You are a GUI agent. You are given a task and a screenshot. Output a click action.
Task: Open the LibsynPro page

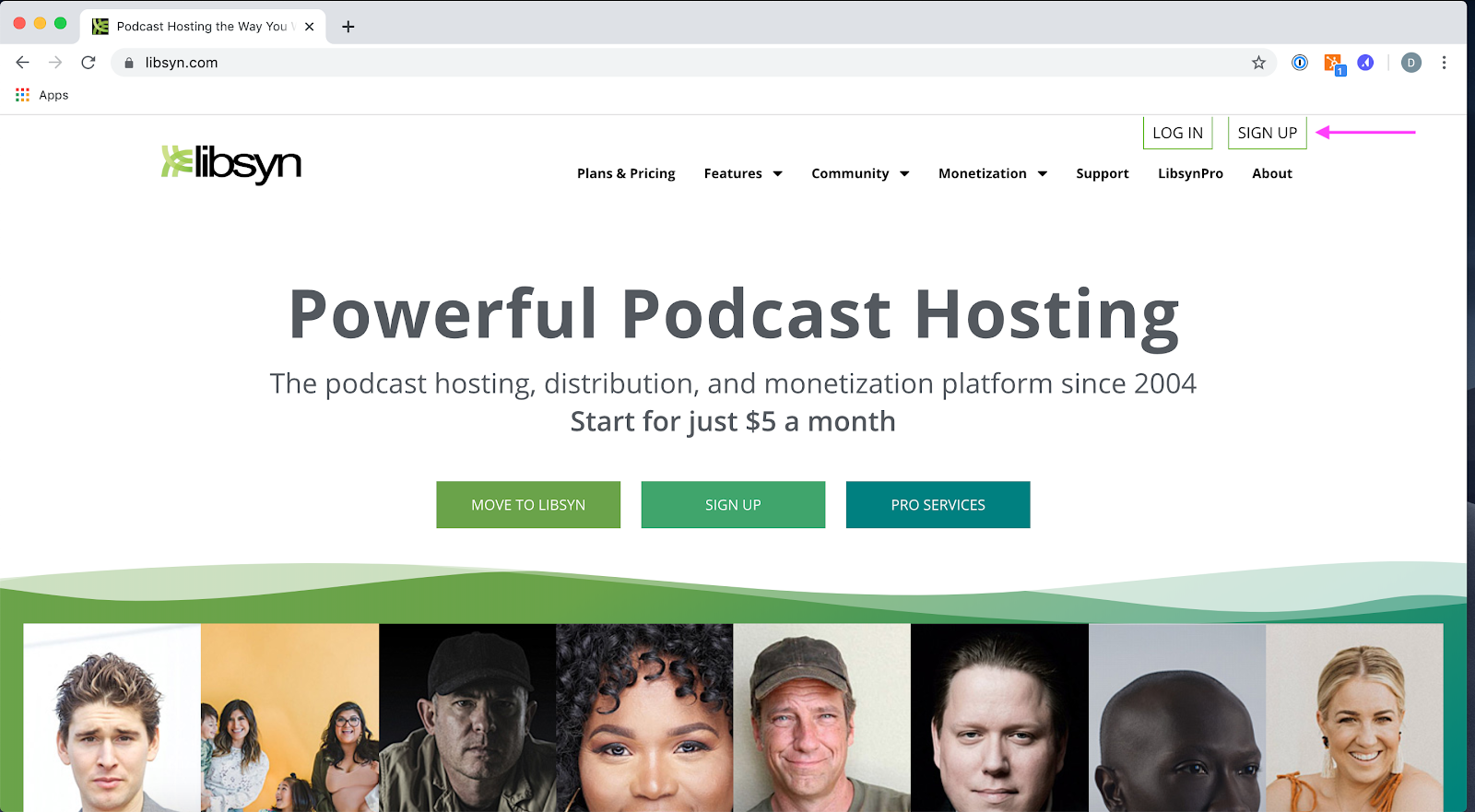tap(1190, 173)
